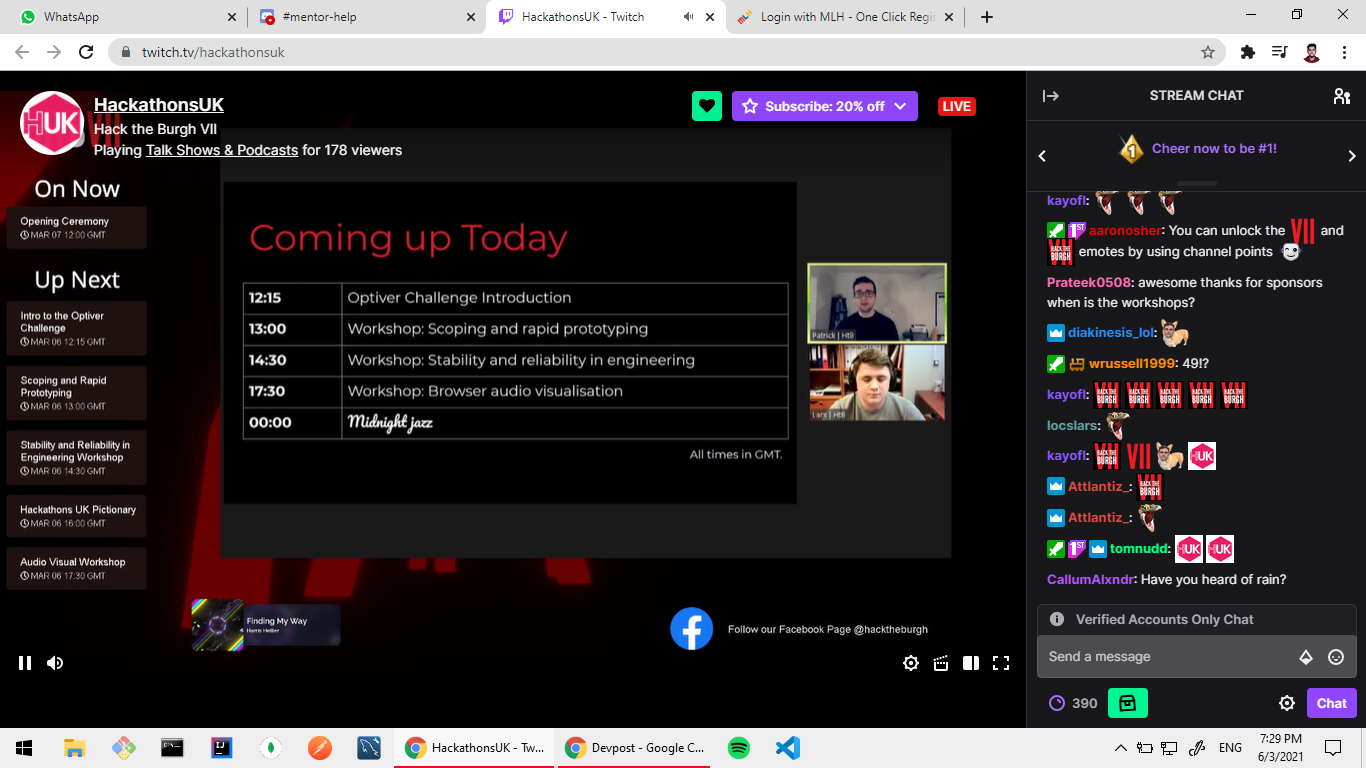Show previous chat leaderboard banner item
This screenshot has width=1366, height=768.
tap(1042, 156)
